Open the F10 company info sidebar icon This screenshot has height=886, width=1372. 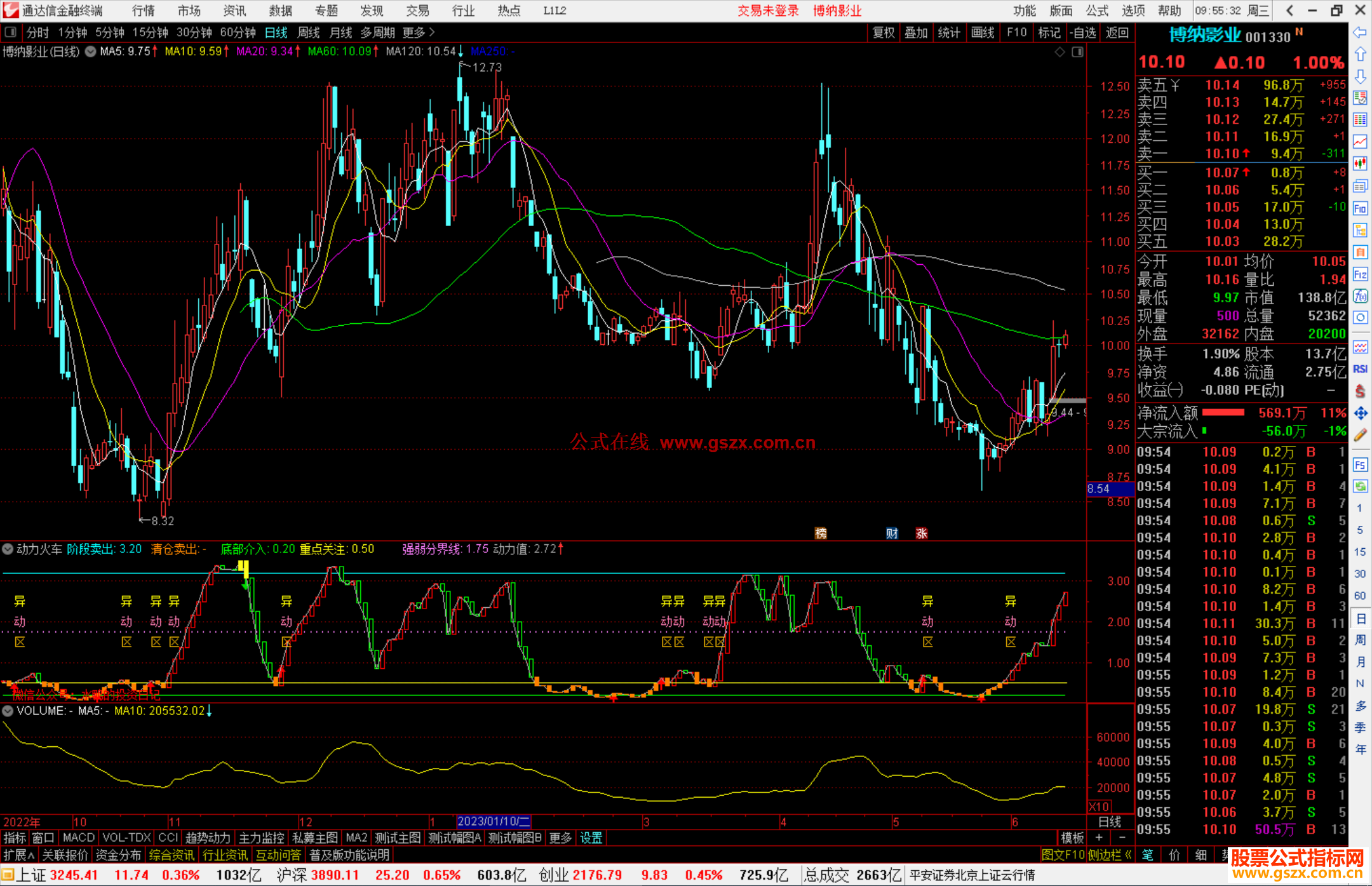[x=1360, y=208]
